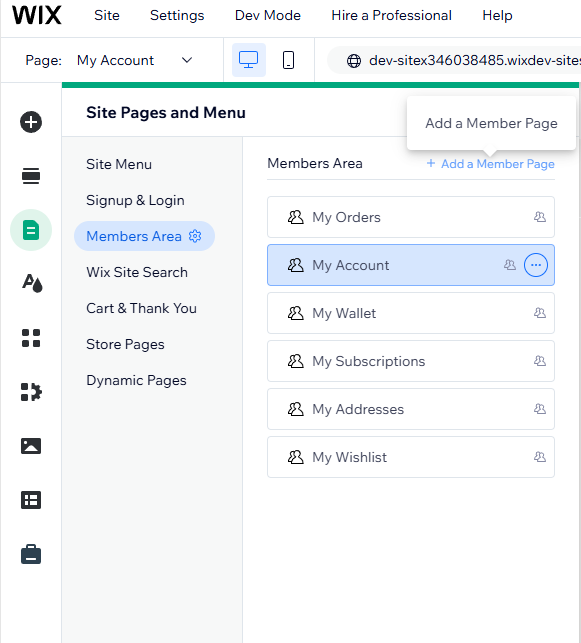This screenshot has height=643, width=581.
Task: Select Cart & Thank You category
Action: point(141,308)
